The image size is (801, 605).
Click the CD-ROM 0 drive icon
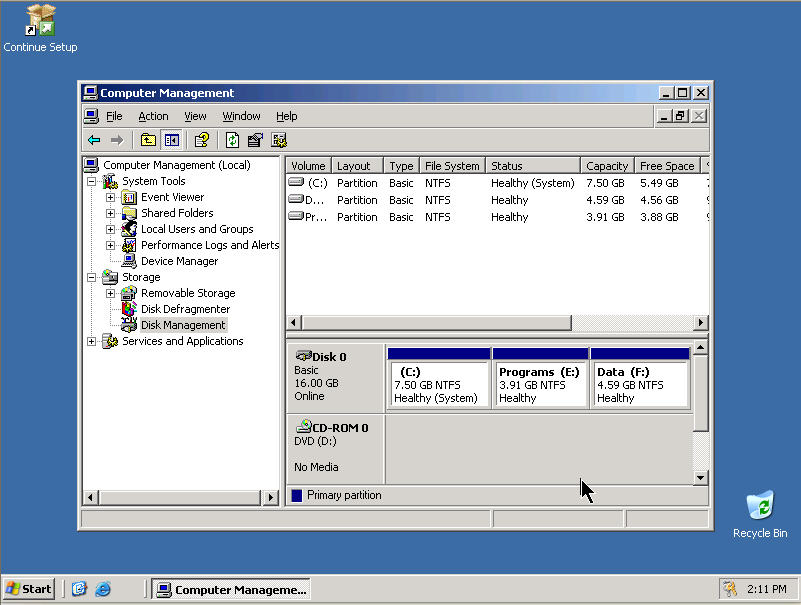click(303, 426)
